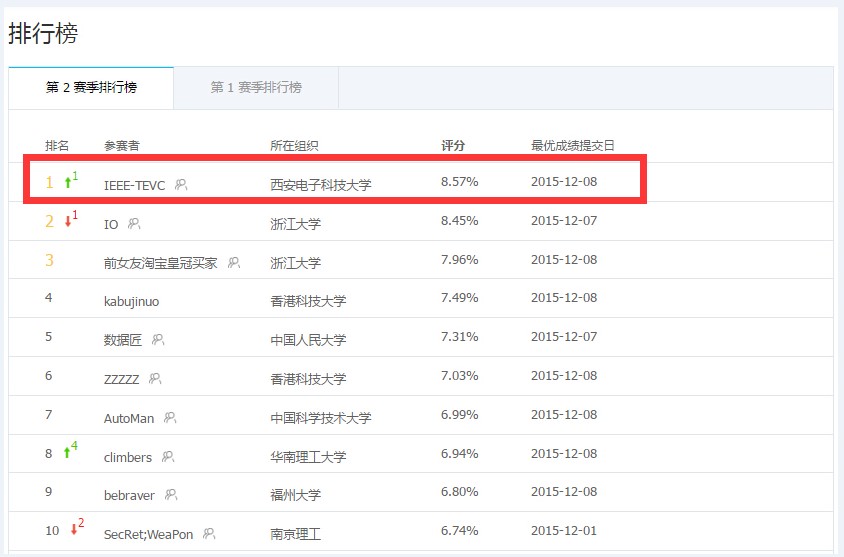This screenshot has width=844, height=557.
Task: Click submission date 2015-12-01
Action: tap(564, 531)
